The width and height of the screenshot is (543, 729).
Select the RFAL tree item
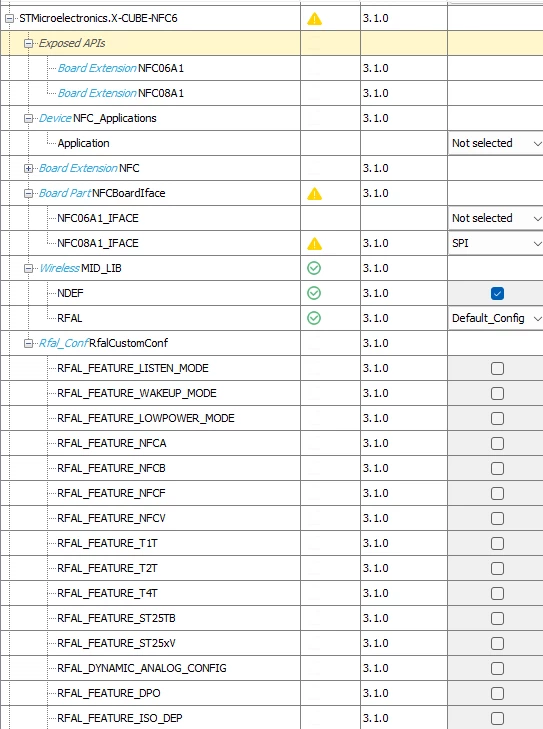tap(70, 318)
